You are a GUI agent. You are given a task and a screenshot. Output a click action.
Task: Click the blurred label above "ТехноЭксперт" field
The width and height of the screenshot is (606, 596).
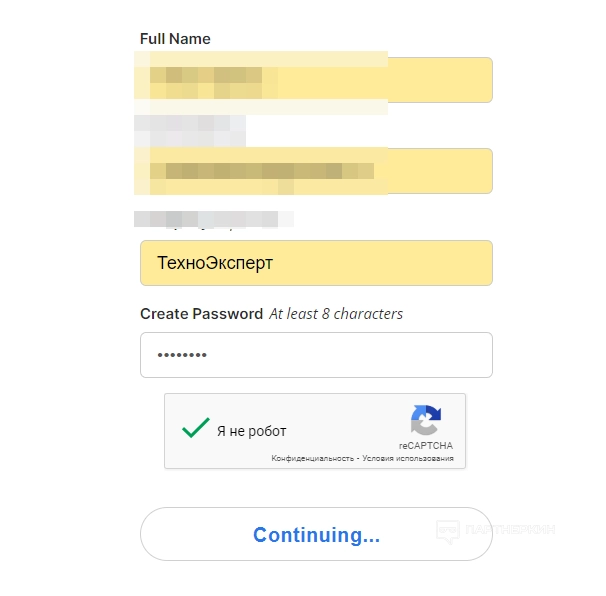(x=212, y=217)
